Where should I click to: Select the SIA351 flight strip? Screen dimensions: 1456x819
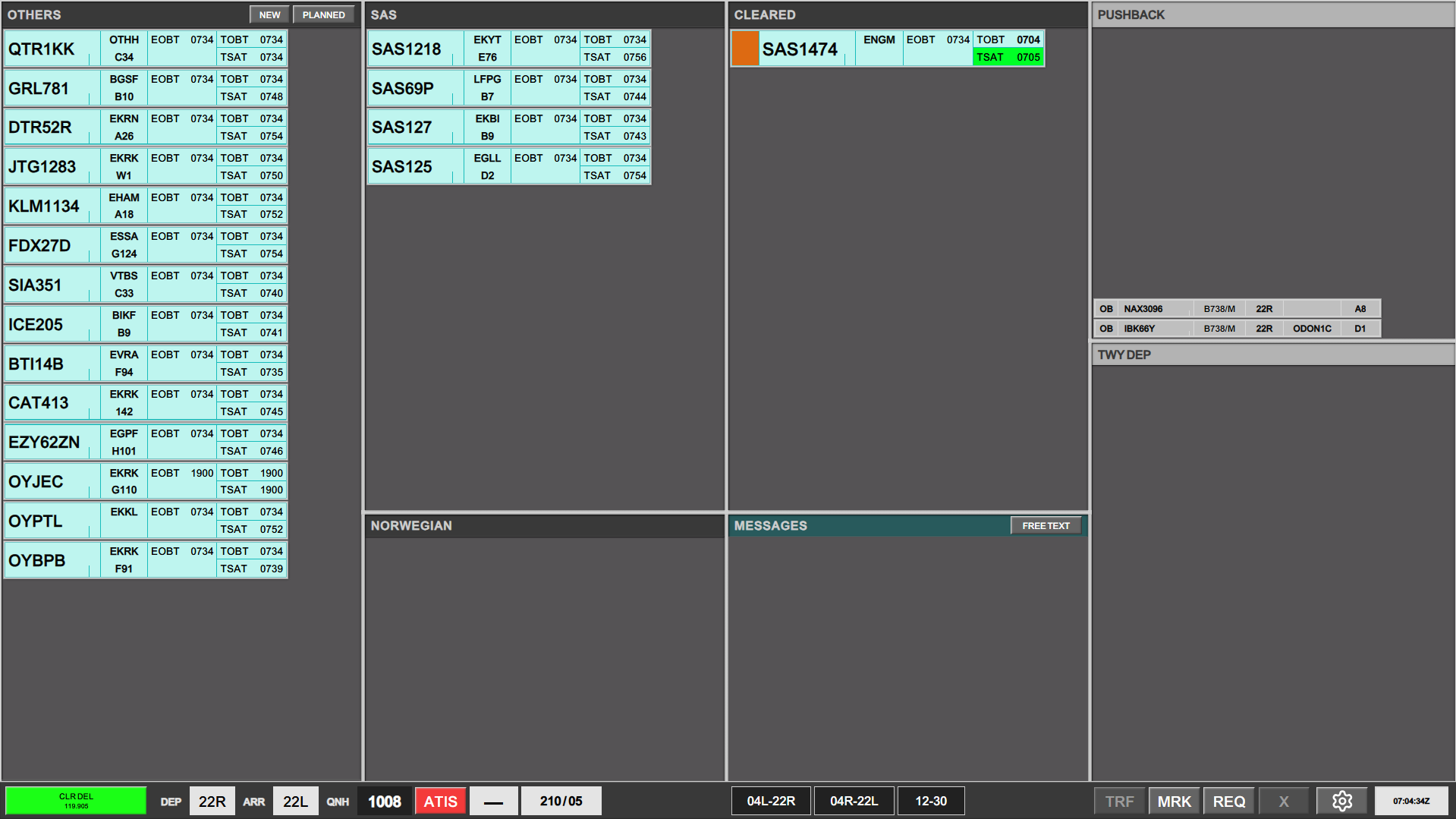click(146, 285)
